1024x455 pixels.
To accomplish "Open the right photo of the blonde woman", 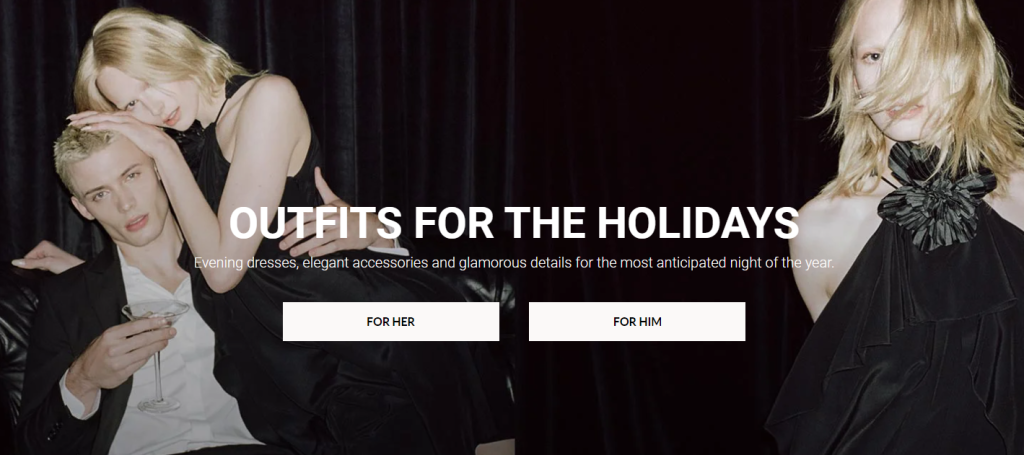I will point(769,227).
